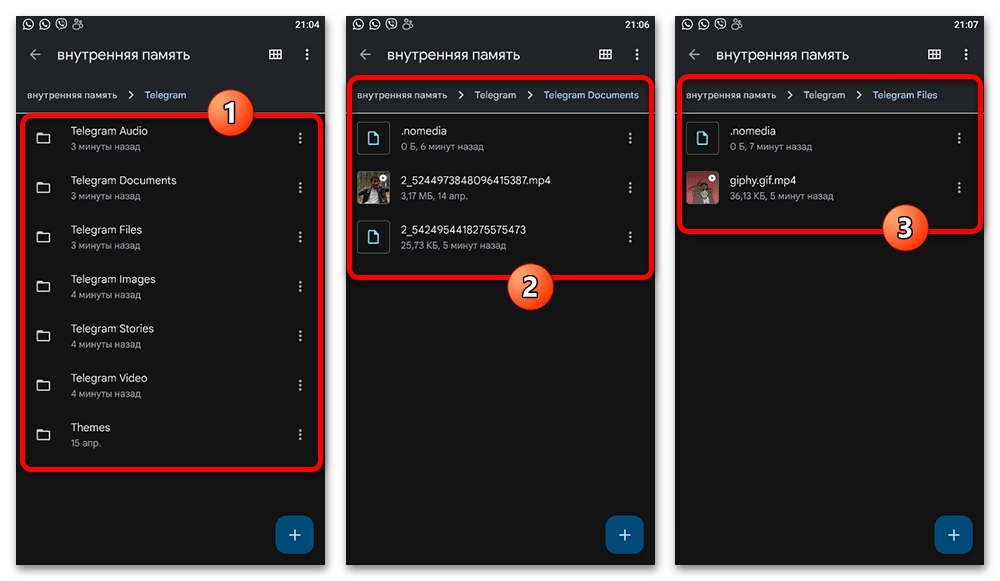Select file 2_5424954418275575473
The image size is (1000, 581).
[x=499, y=237]
